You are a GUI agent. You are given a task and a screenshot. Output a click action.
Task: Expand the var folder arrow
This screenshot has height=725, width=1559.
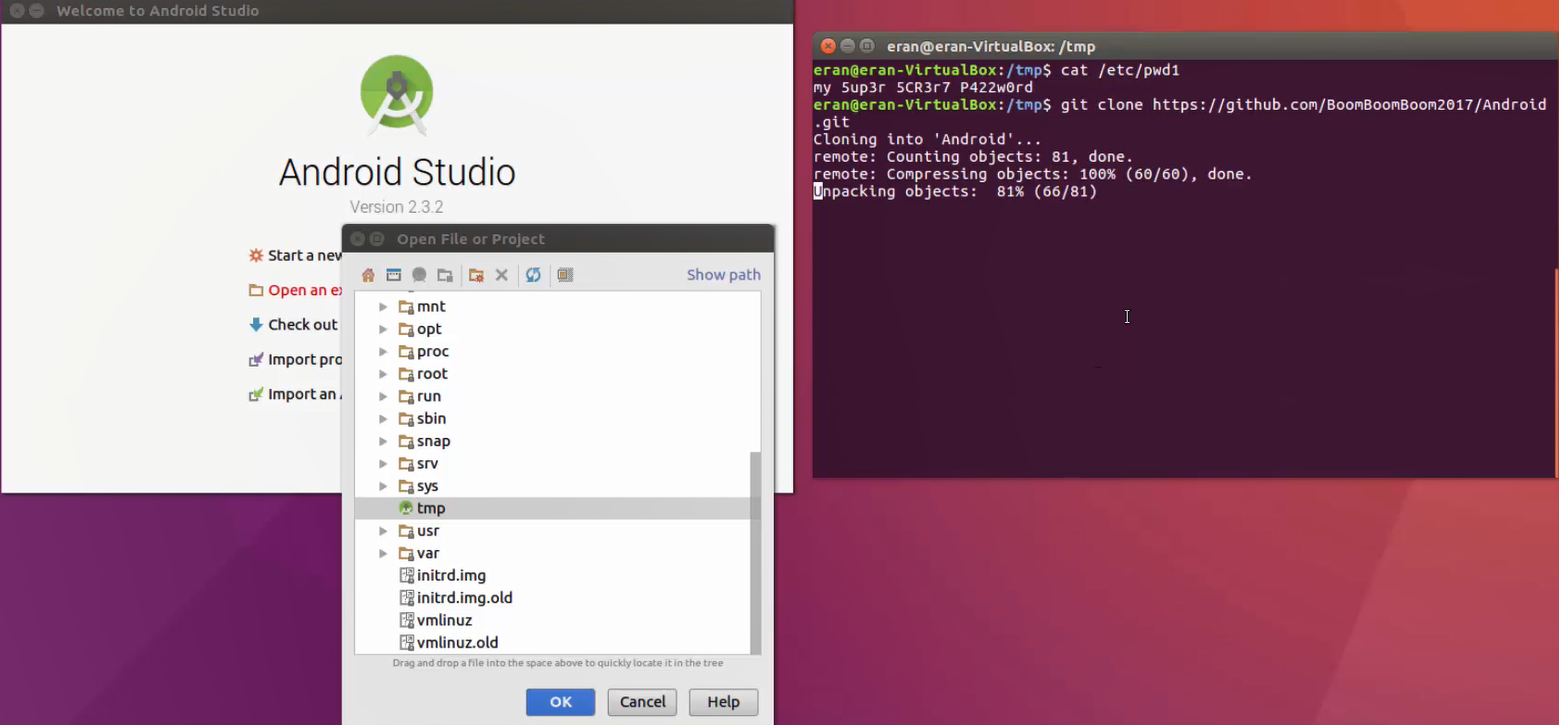383,553
